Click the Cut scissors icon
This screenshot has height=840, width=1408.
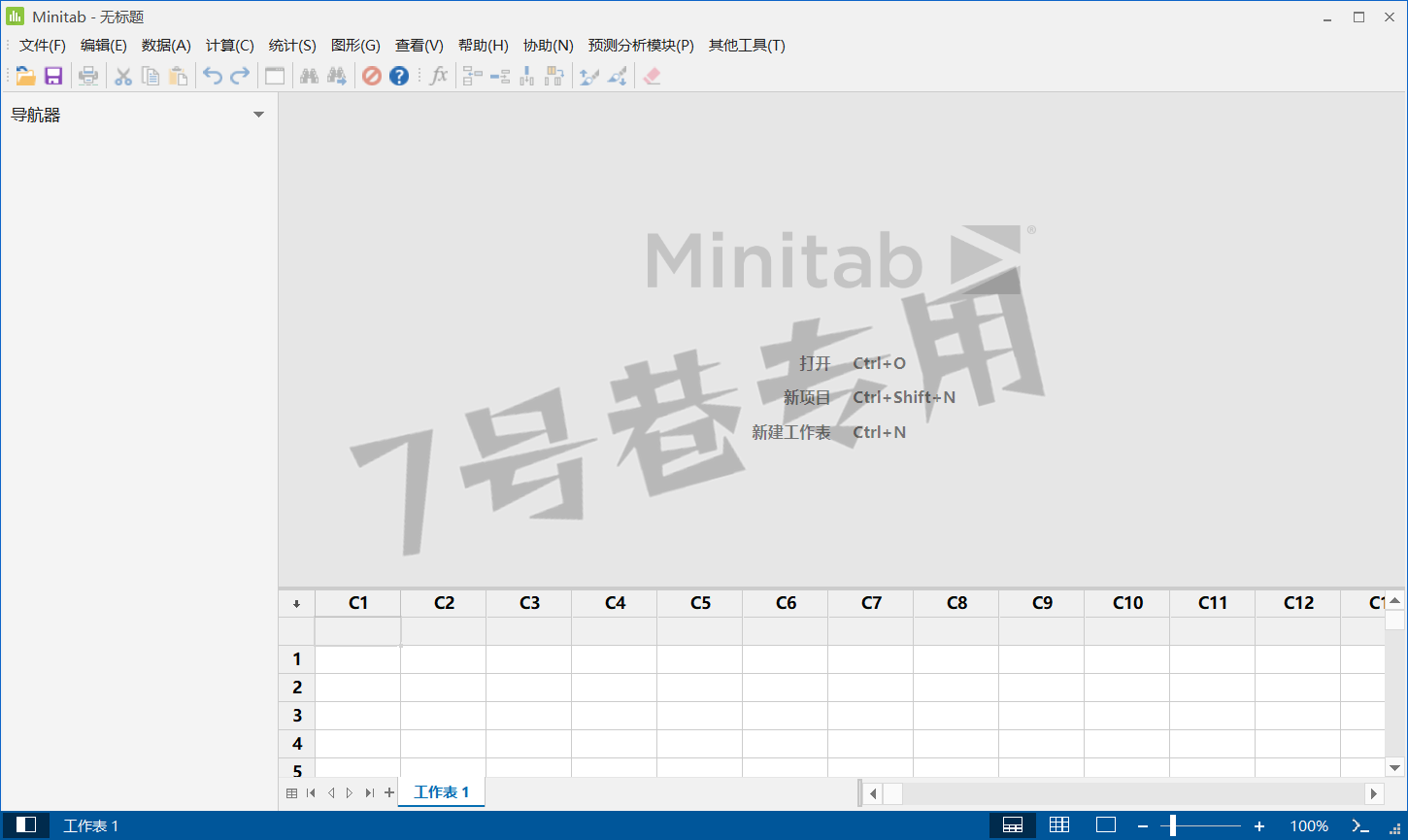123,76
